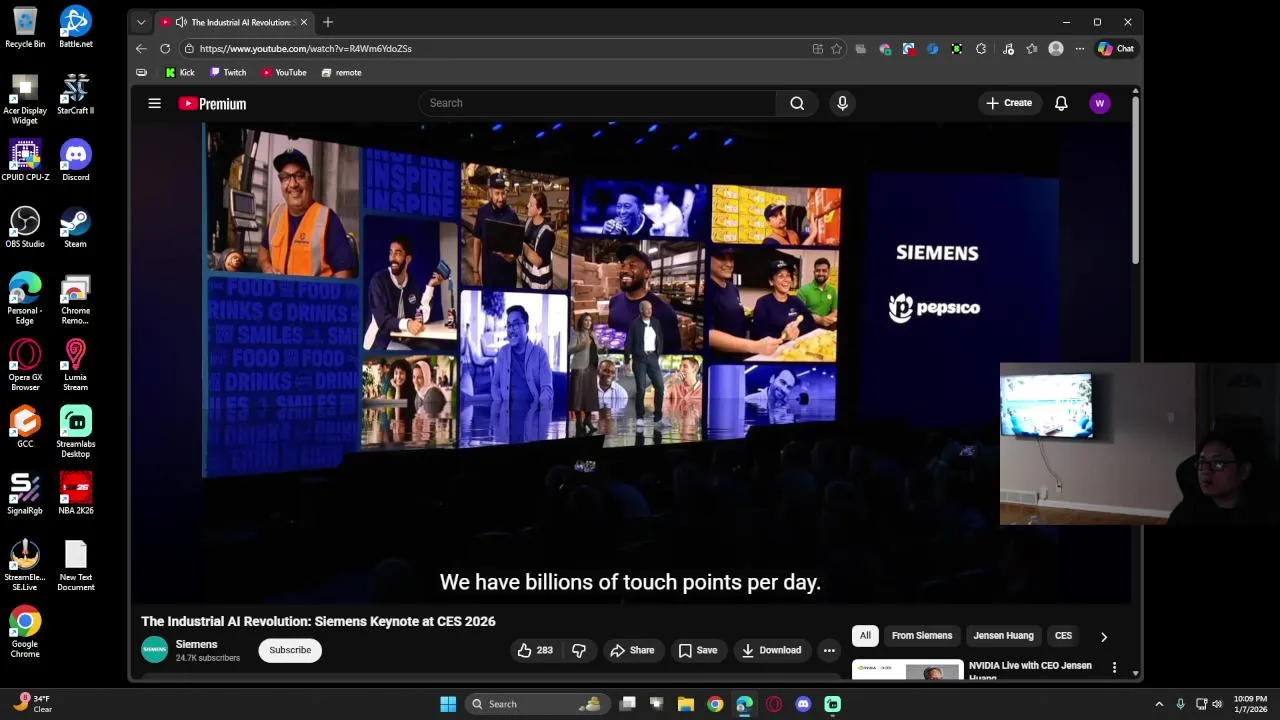This screenshot has width=1280, height=720.
Task: Save the video to a playlist
Action: pos(697,650)
